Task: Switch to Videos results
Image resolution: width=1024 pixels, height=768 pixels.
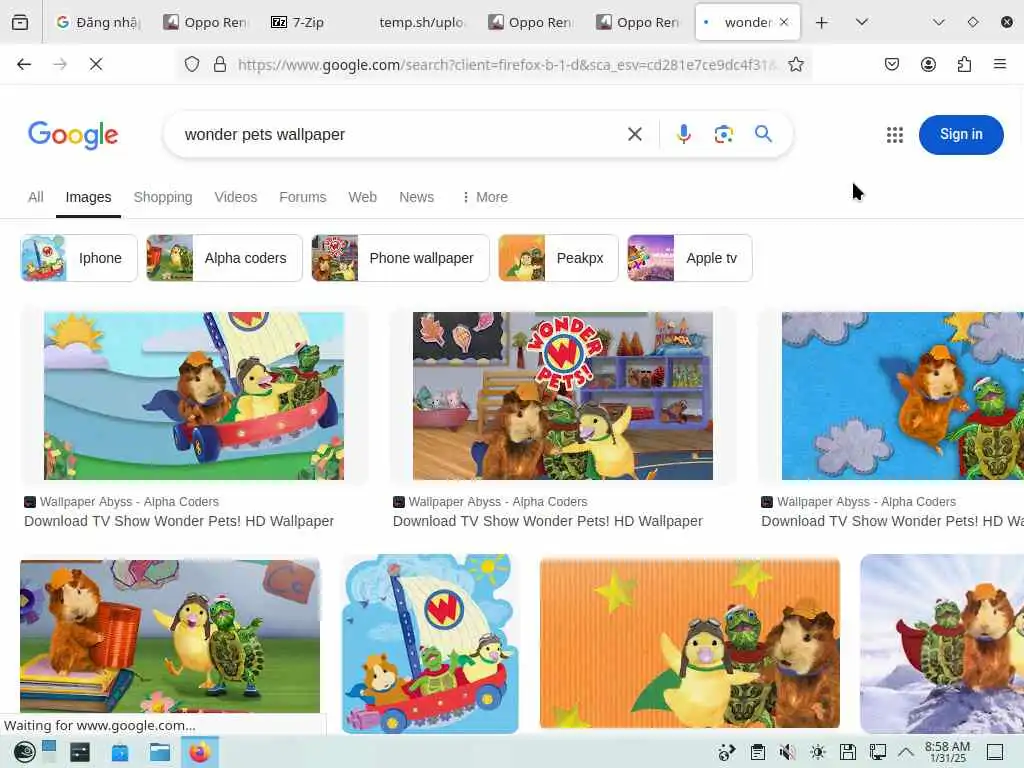Action: 236,197
